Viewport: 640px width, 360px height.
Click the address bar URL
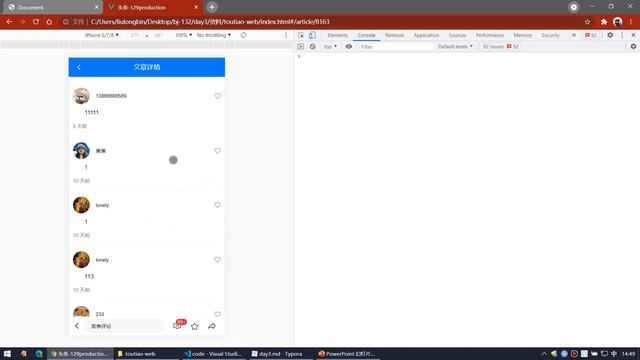210,22
